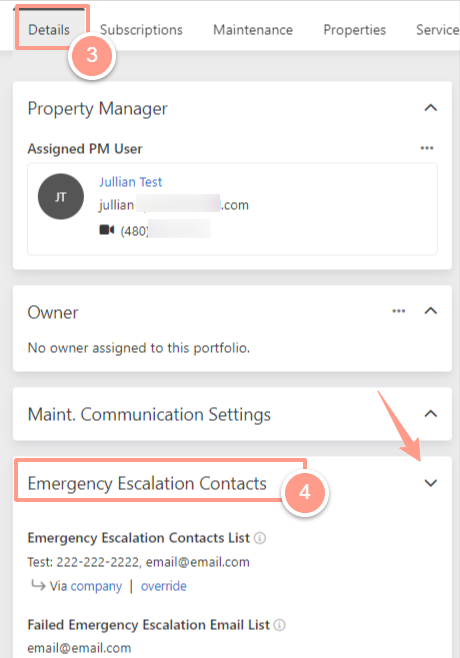Open the Details tab
This screenshot has height=658, width=460.
pyautogui.click(x=49, y=30)
